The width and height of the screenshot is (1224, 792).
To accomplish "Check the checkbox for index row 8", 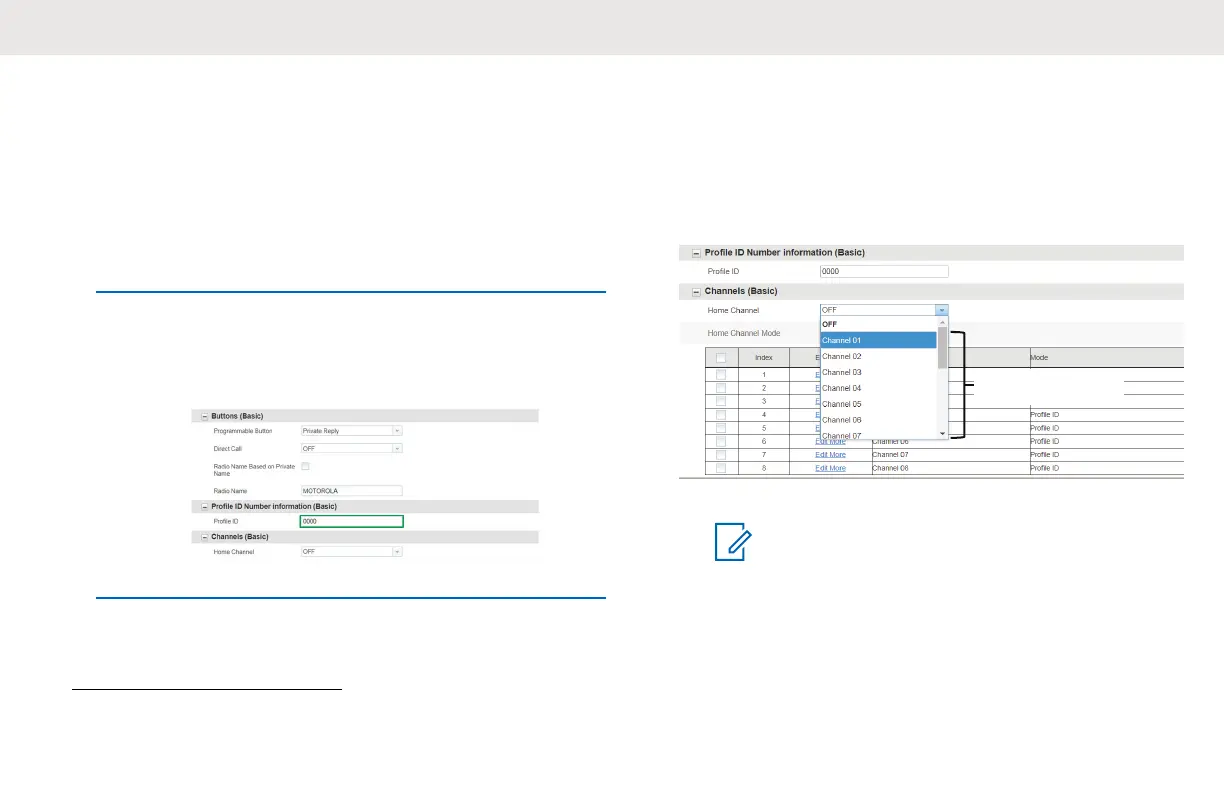I will coord(721,468).
